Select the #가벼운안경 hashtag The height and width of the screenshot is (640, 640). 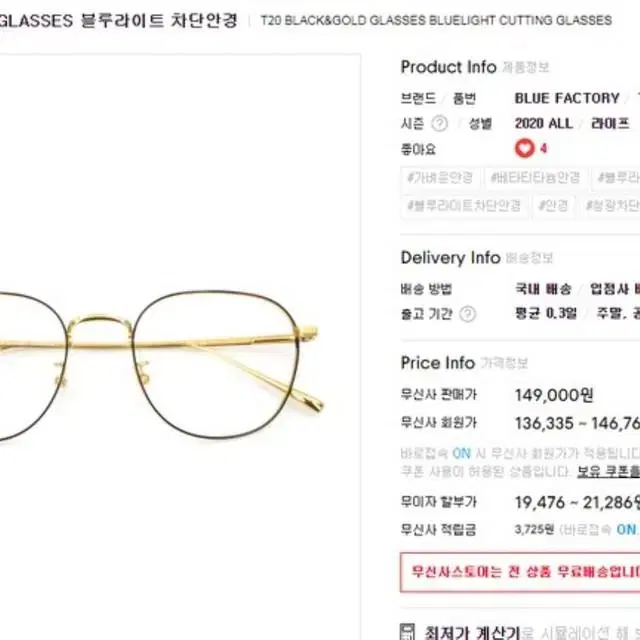pos(440,178)
